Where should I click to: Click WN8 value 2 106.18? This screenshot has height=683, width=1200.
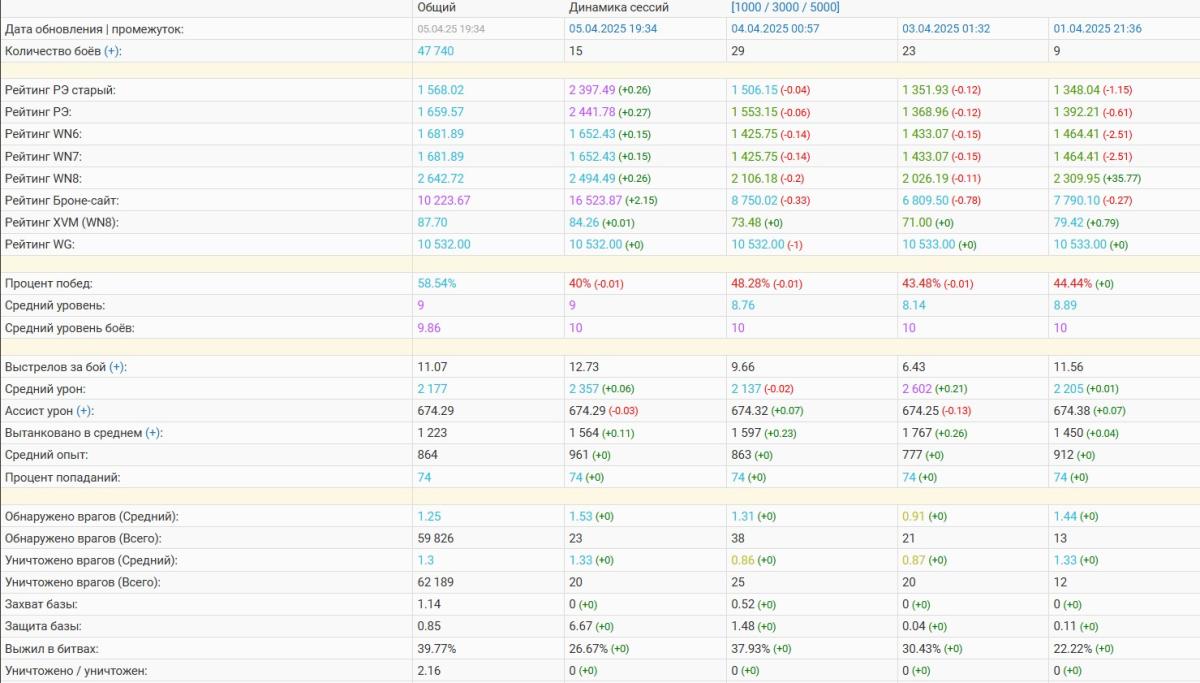pyautogui.click(x=754, y=178)
